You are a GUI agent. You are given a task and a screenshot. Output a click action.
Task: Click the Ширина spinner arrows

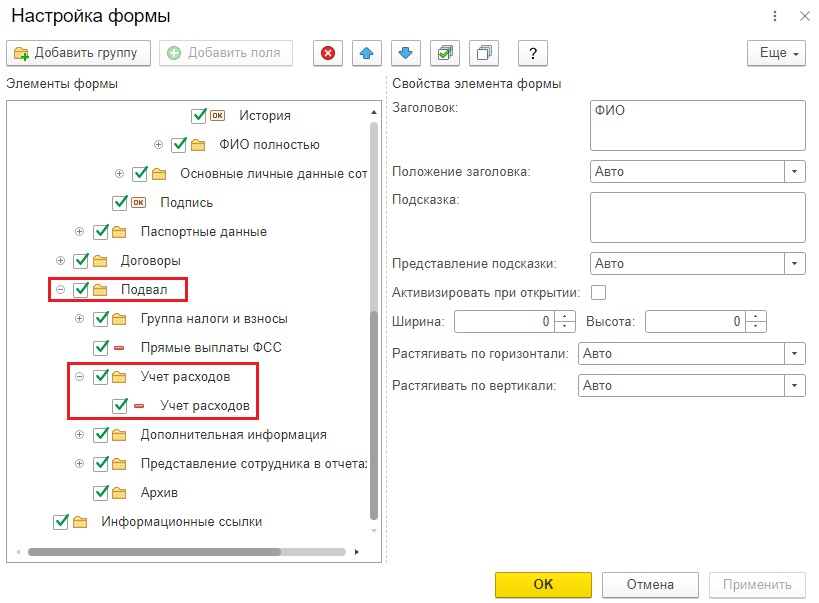coord(565,321)
